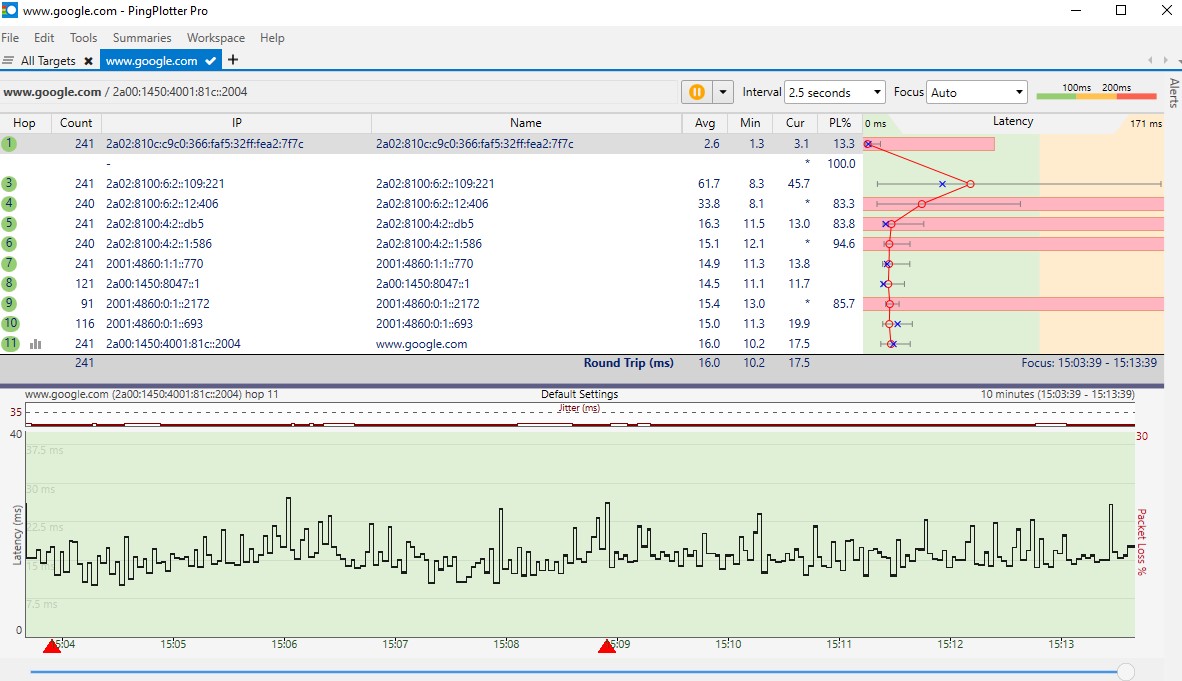Select the hop 4 green circle

coord(9,204)
